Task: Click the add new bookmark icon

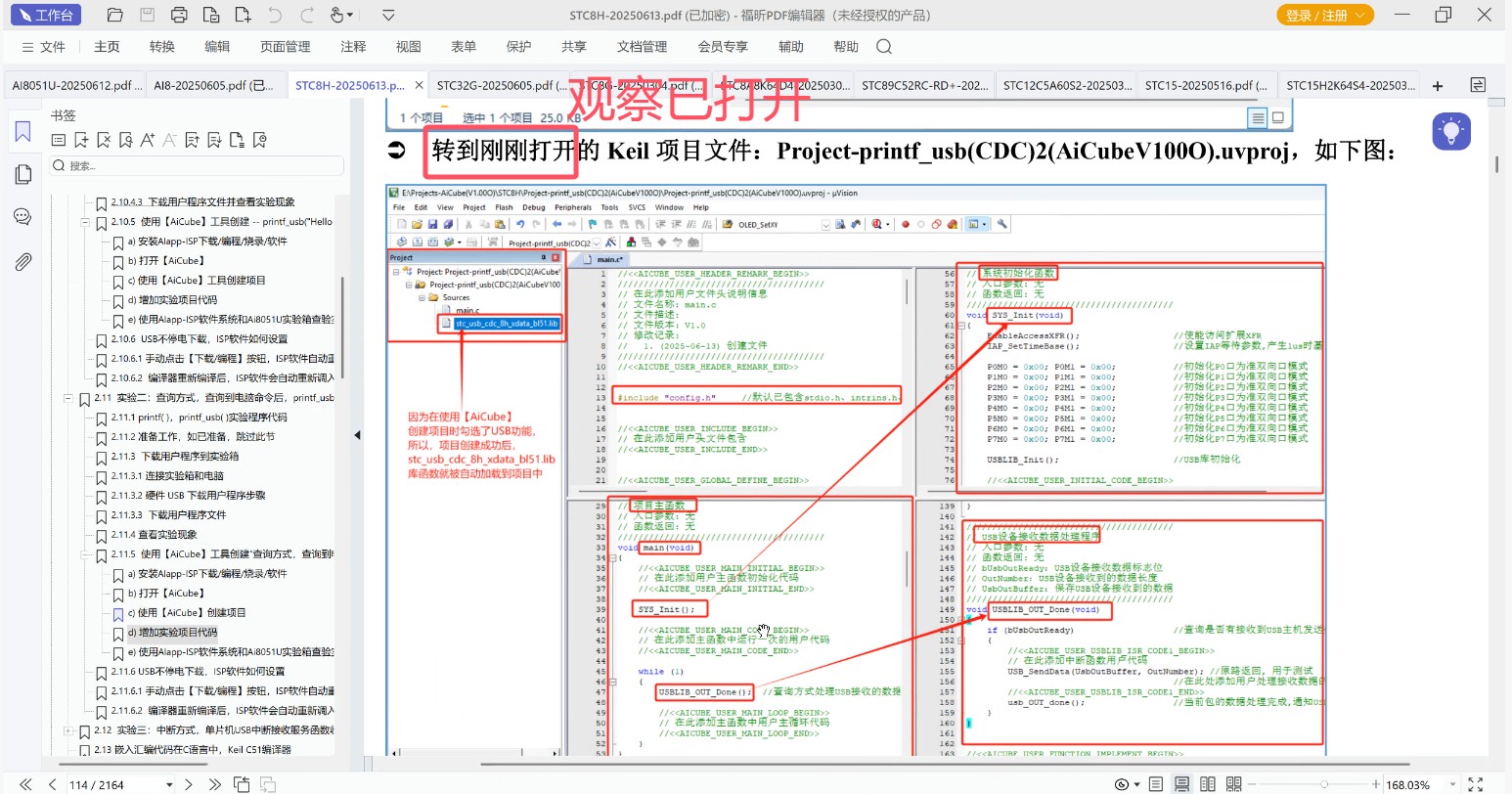Action: (x=81, y=141)
